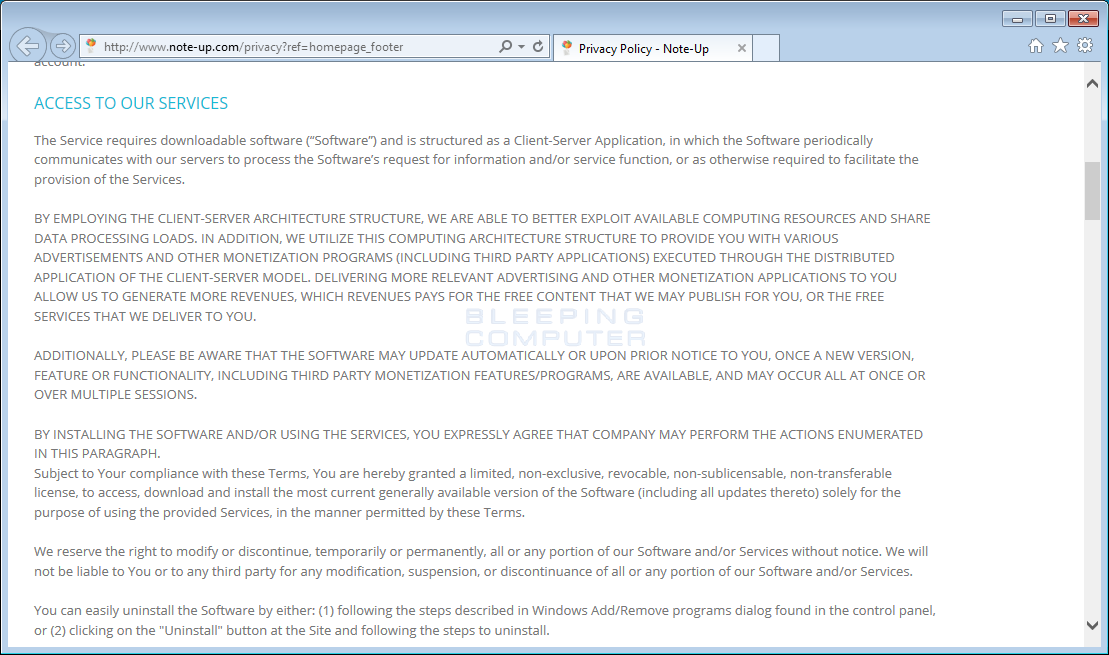Open the Home page icon
This screenshot has height=655, width=1109.
1035,46
